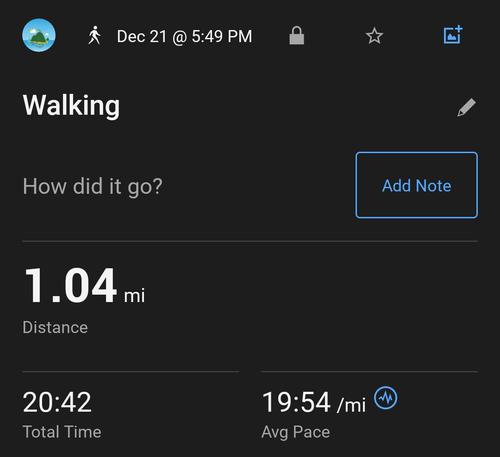
Task: Tap the /mi unit beside average pace
Action: 351,405
